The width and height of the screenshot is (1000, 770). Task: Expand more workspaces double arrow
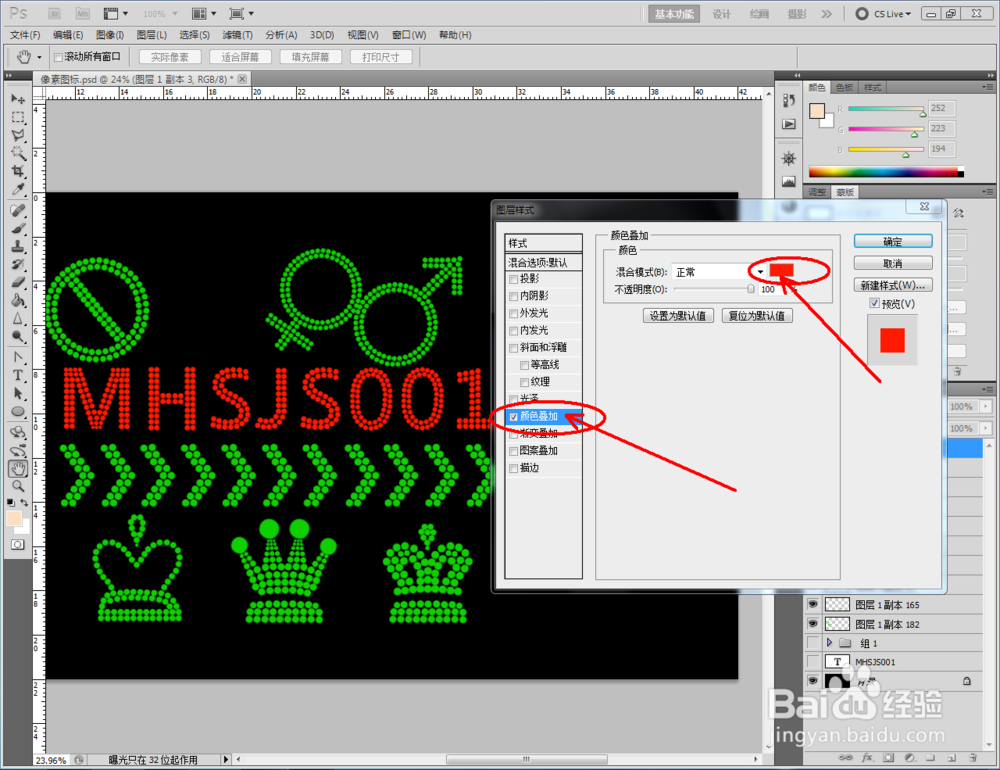coord(827,14)
